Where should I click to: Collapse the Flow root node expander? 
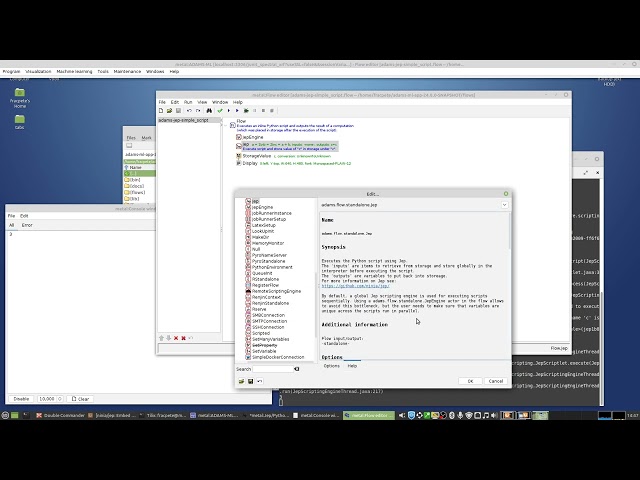coord(225,125)
